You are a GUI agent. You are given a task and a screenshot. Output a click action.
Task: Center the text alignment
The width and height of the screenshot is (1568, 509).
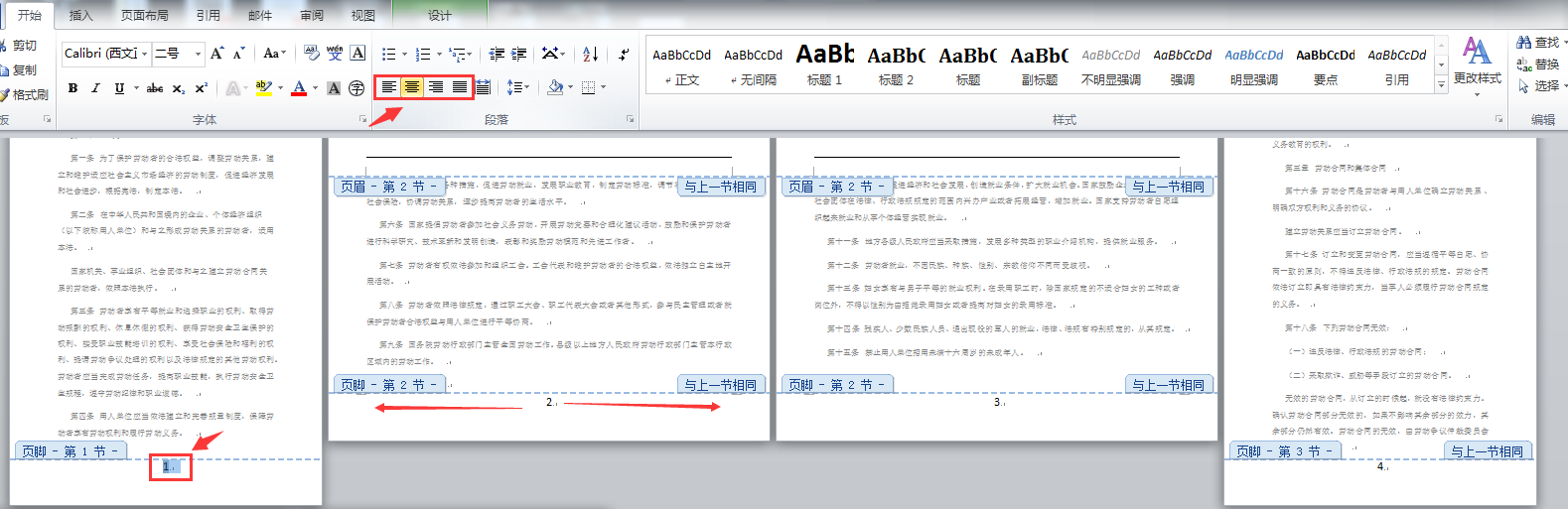click(412, 87)
